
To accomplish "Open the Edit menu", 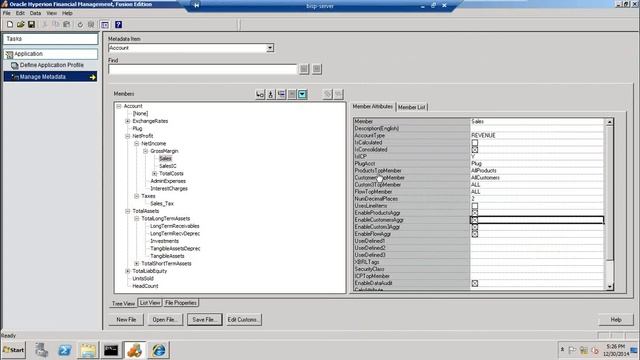I will 20,13.
